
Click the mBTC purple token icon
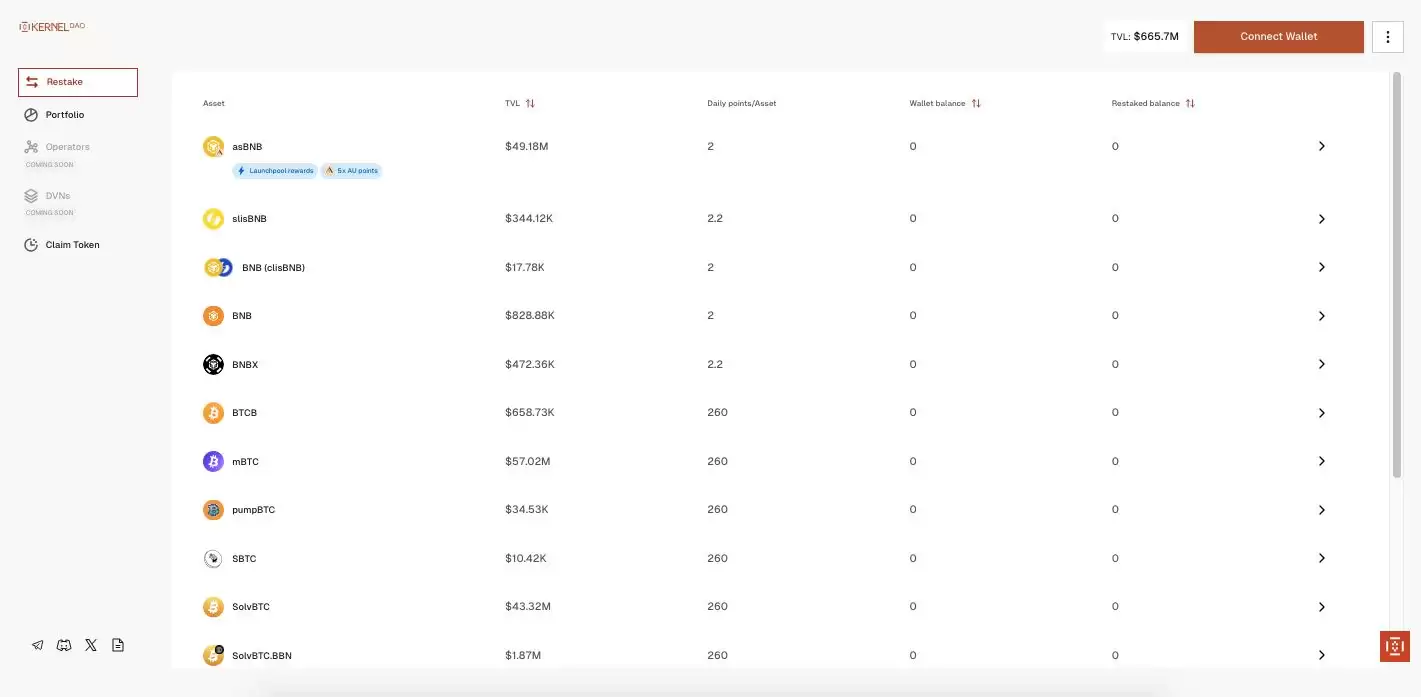point(213,461)
